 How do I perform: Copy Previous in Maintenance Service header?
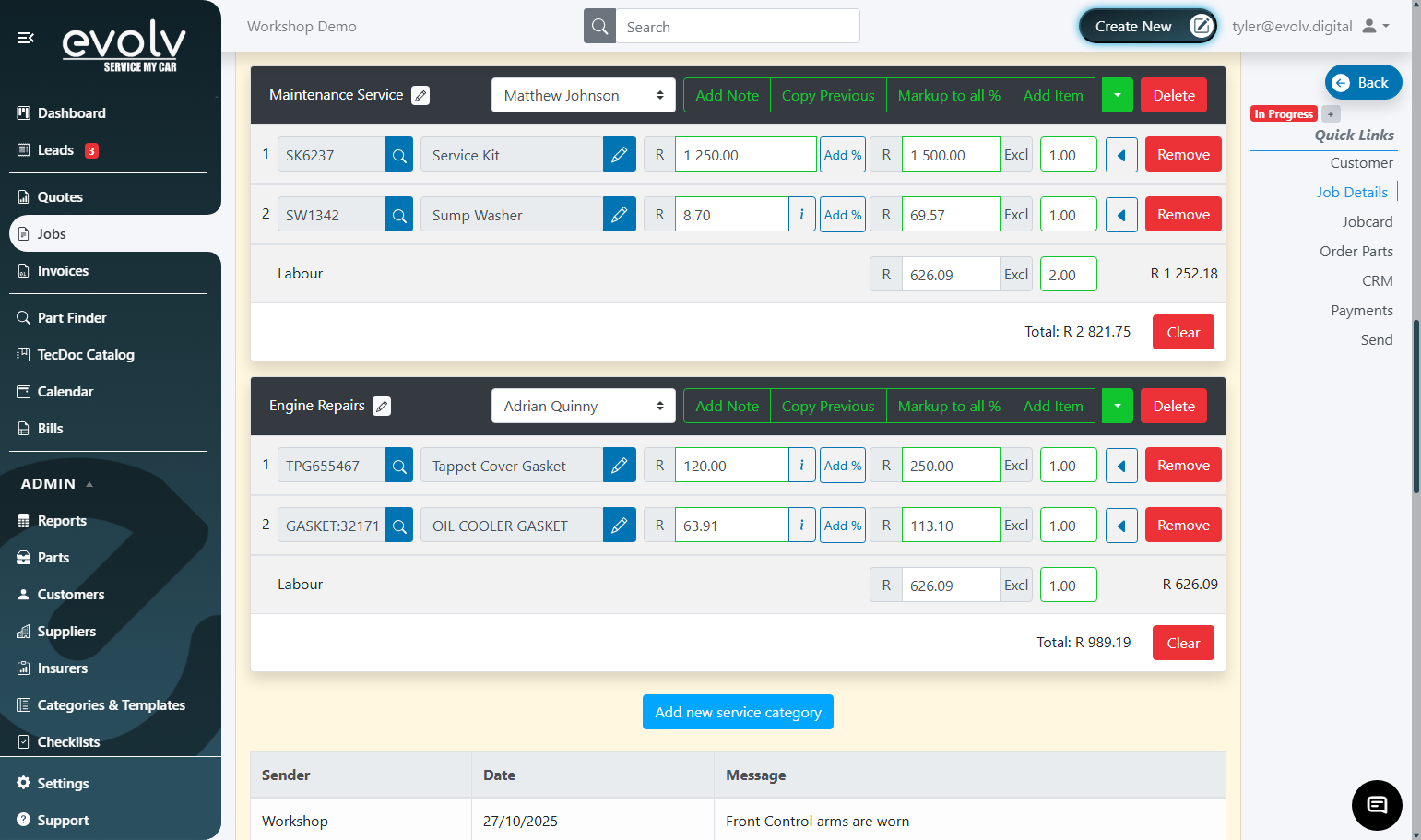(x=828, y=95)
